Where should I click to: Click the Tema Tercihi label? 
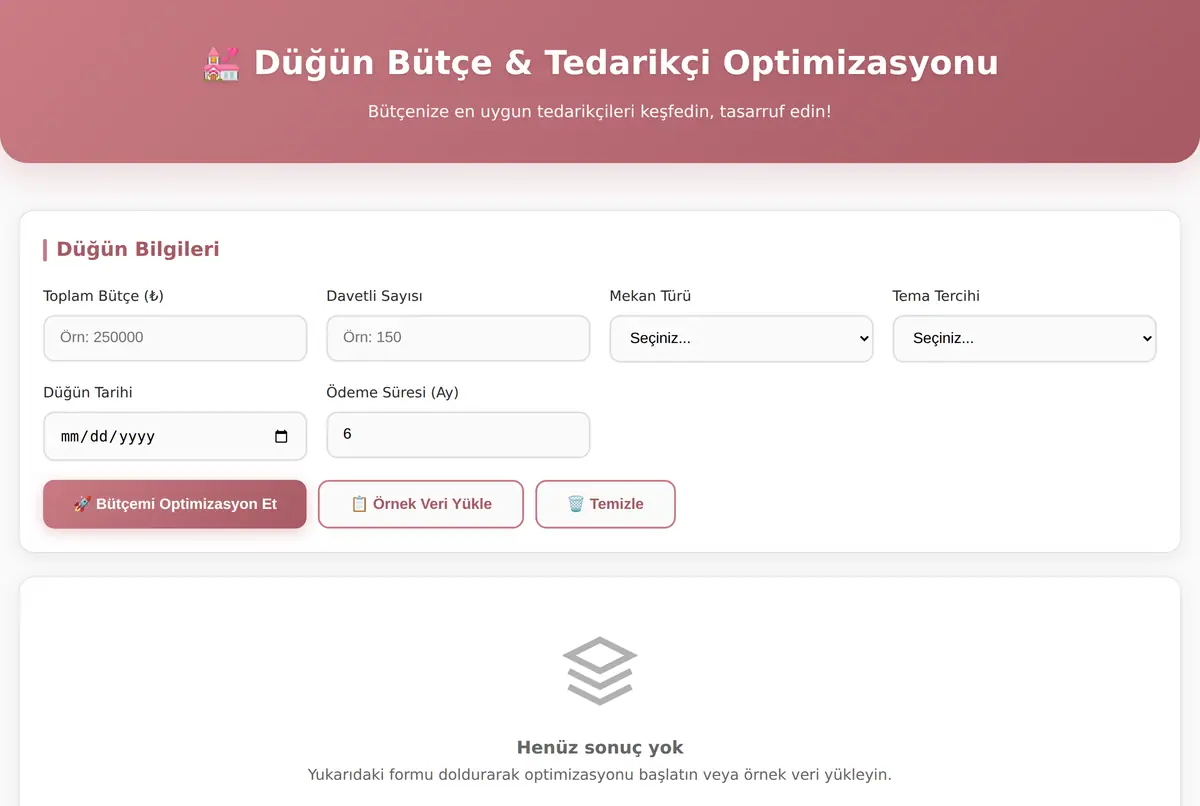[936, 296]
